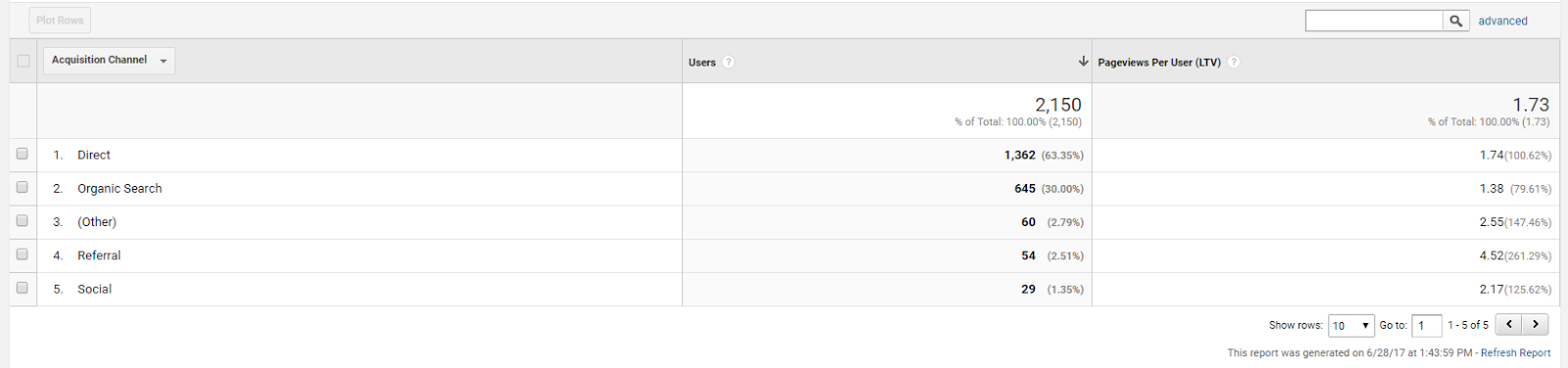Focus the table search input field
The height and width of the screenshot is (368, 1568).
[x=1374, y=21]
